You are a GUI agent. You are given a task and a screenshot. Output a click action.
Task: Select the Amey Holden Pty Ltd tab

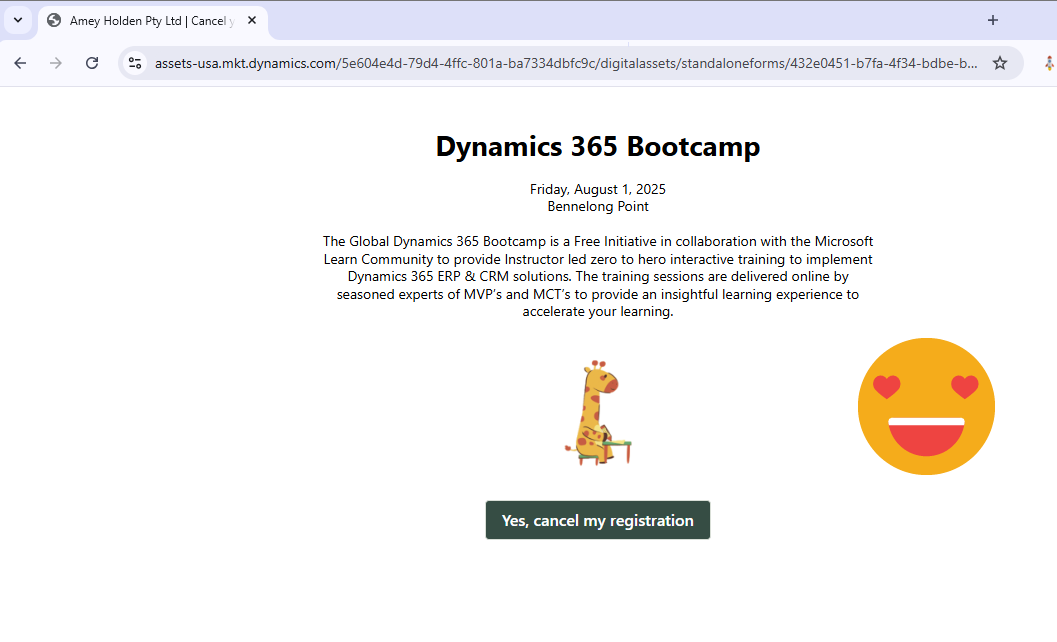click(x=153, y=21)
